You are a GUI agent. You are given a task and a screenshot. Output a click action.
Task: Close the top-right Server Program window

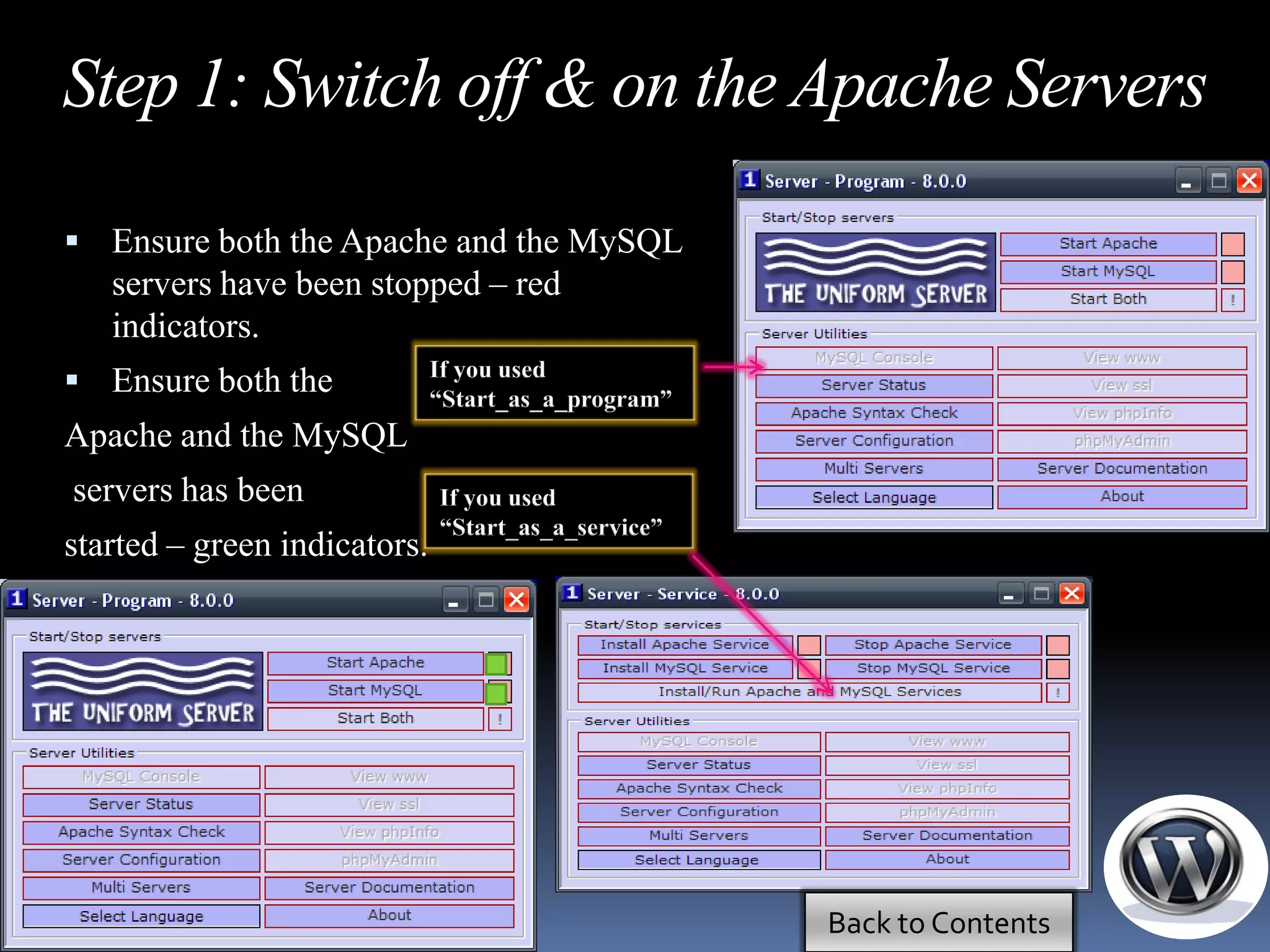[x=1250, y=181]
